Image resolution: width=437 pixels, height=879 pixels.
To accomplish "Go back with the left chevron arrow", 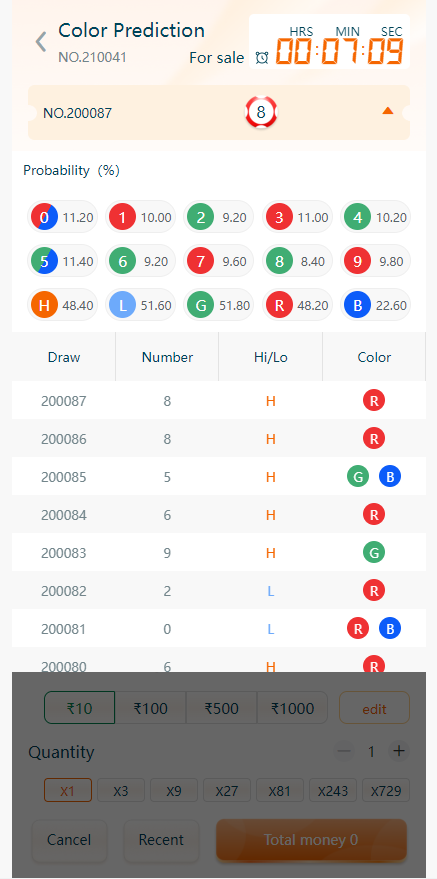I will pyautogui.click(x=40, y=42).
